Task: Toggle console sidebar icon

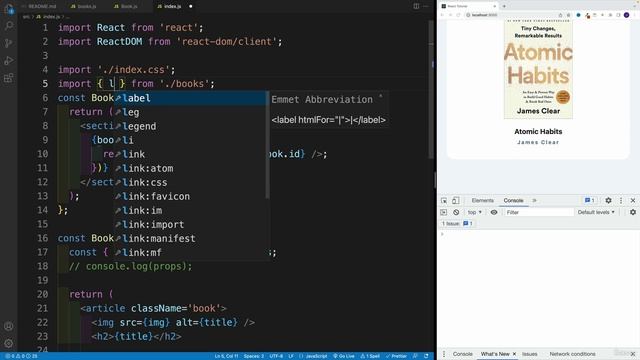Action: (444, 212)
